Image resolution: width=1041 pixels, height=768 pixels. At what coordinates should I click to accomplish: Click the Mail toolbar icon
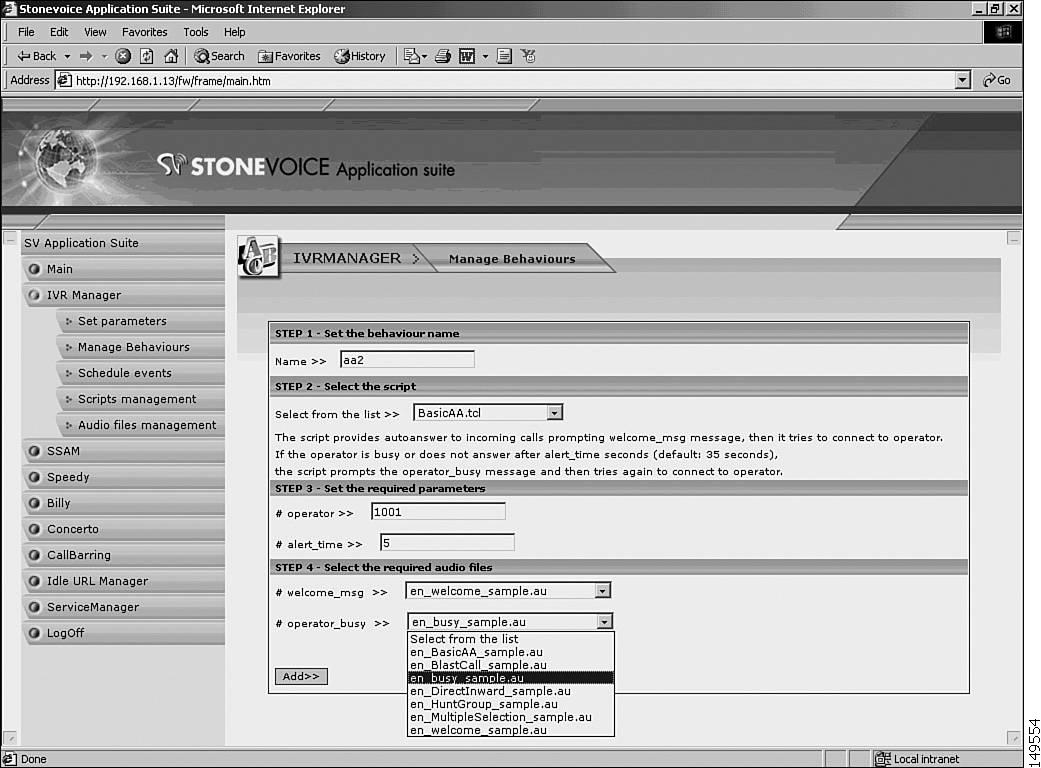click(x=412, y=56)
